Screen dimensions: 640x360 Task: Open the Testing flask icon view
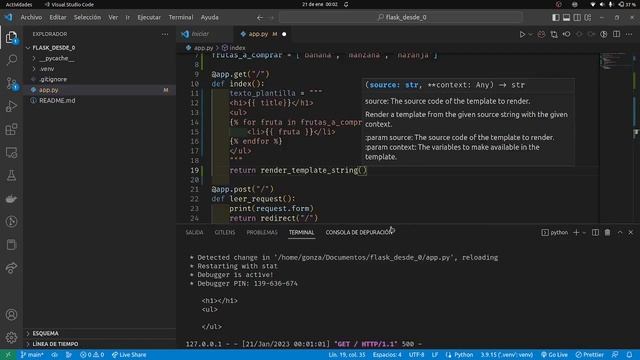pos(11,176)
